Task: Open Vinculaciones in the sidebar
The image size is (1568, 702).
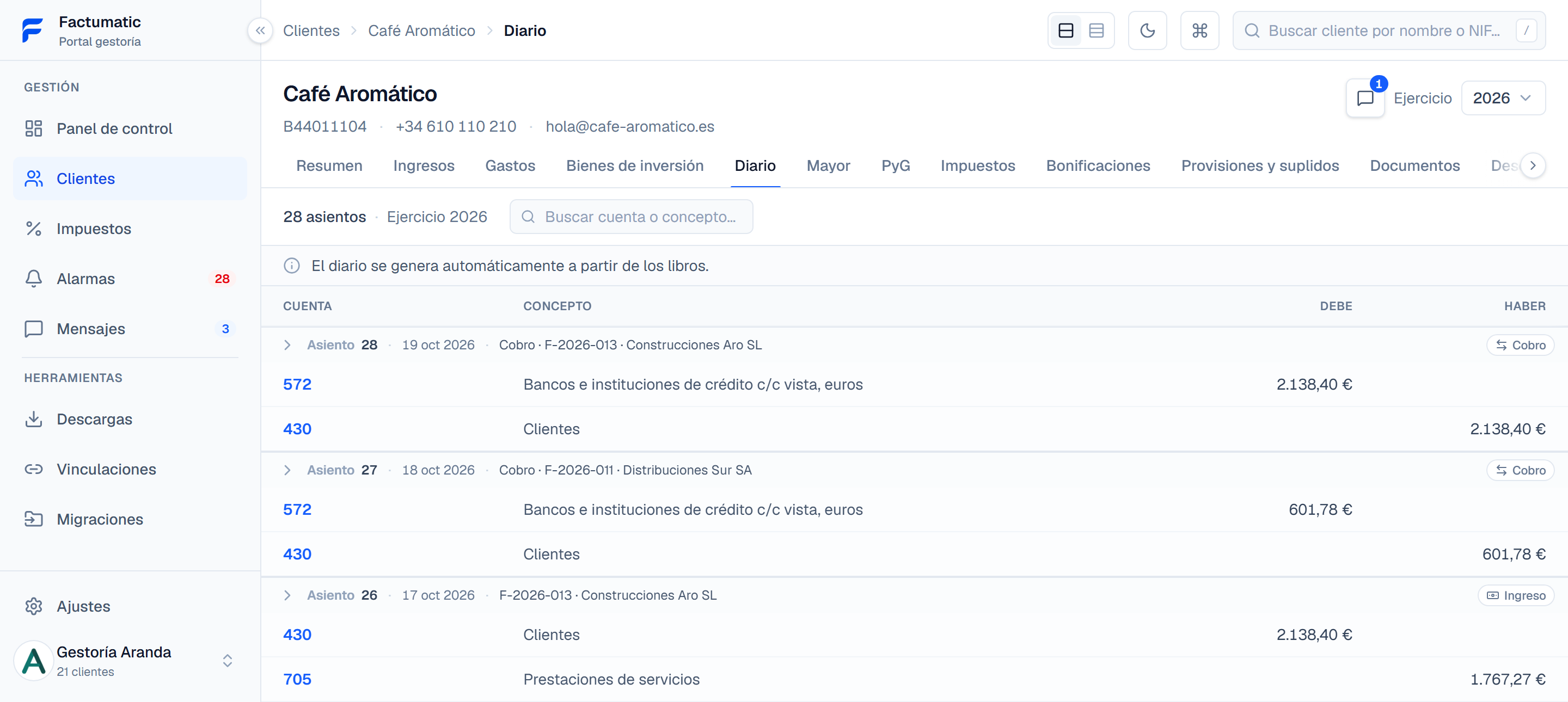Action: 130,469
